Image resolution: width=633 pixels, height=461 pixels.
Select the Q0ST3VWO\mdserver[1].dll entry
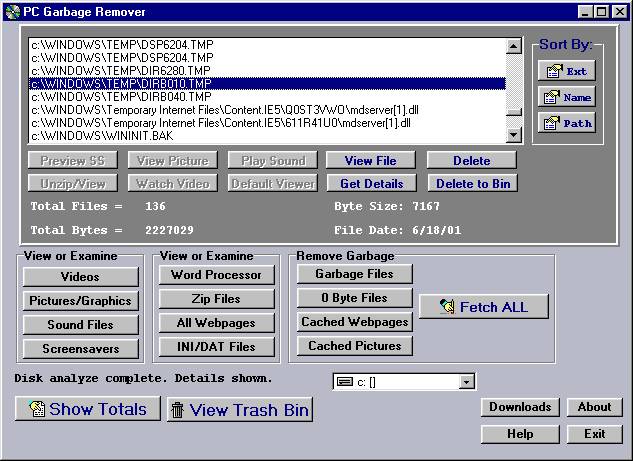pos(267,110)
